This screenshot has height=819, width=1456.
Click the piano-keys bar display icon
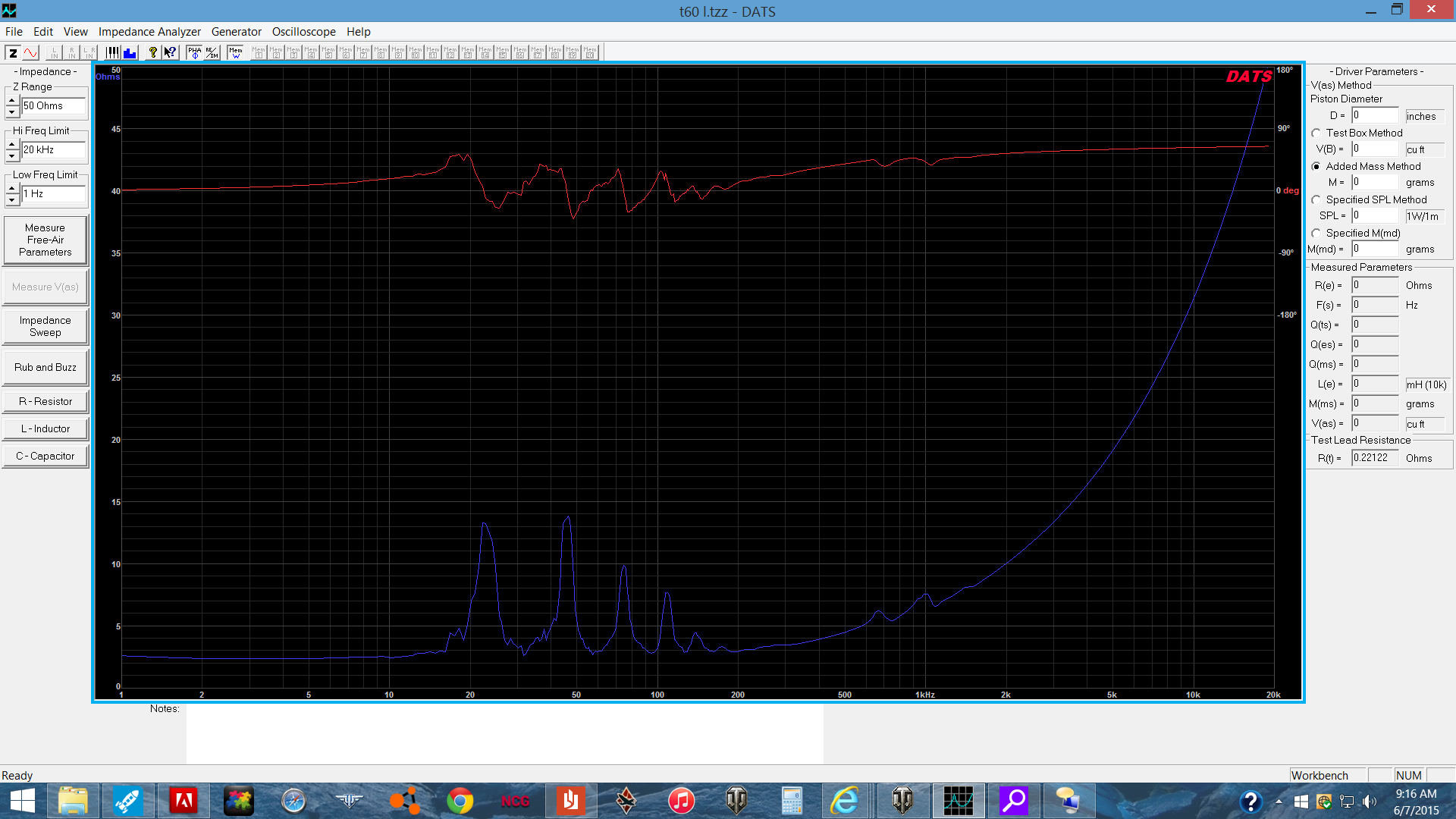(x=112, y=52)
